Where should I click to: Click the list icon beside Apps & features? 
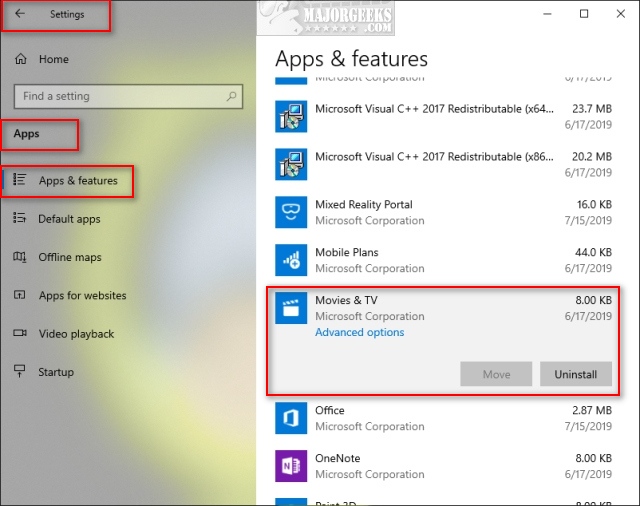point(20,180)
